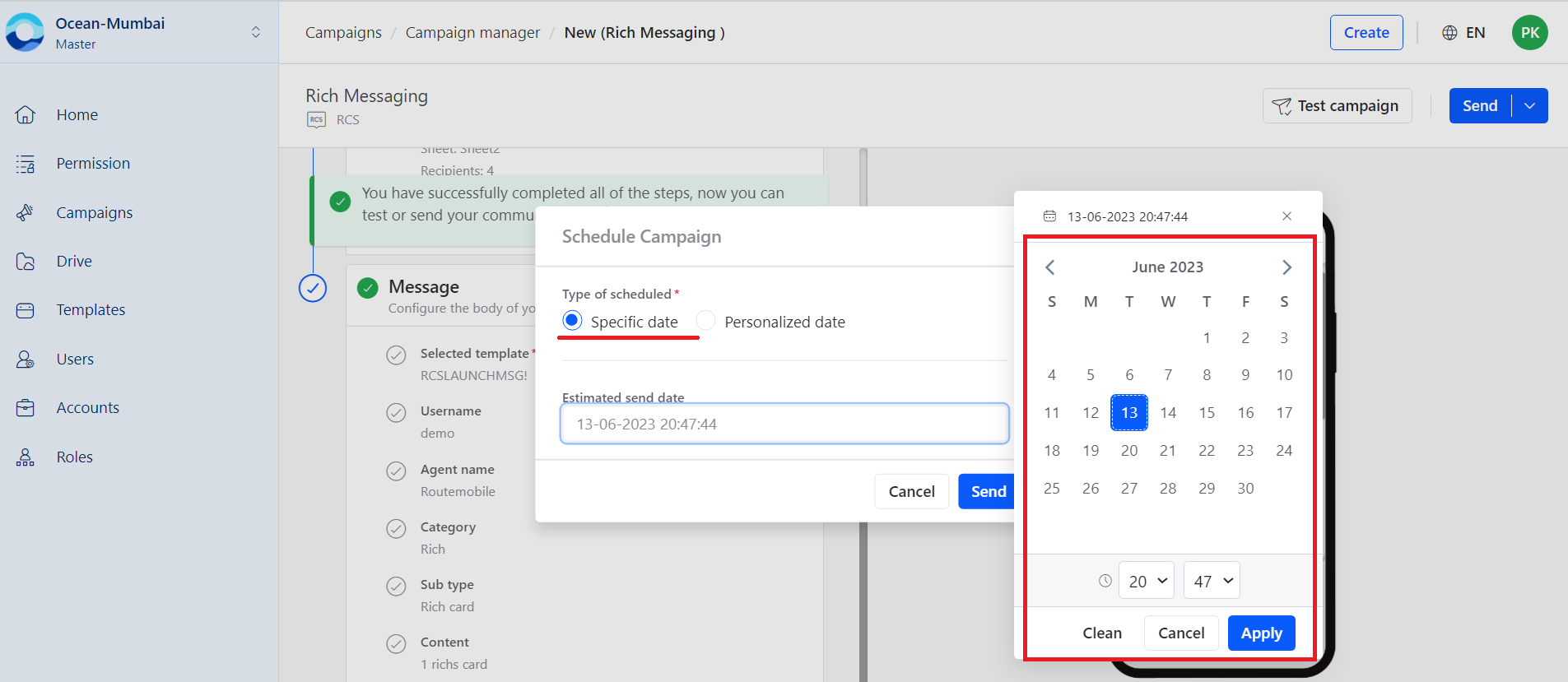This screenshot has width=1568, height=682.
Task: Click the Campaign manager breadcrumb link
Action: coord(472,33)
